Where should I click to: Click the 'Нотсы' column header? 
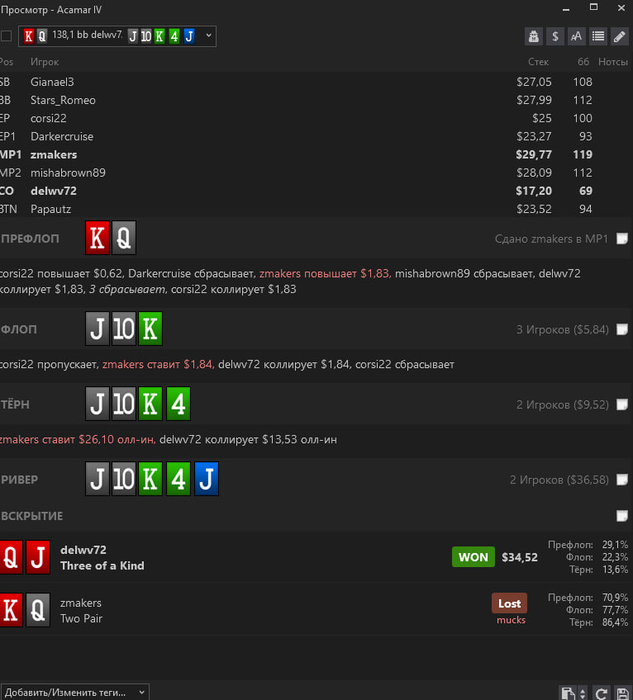(x=613, y=62)
